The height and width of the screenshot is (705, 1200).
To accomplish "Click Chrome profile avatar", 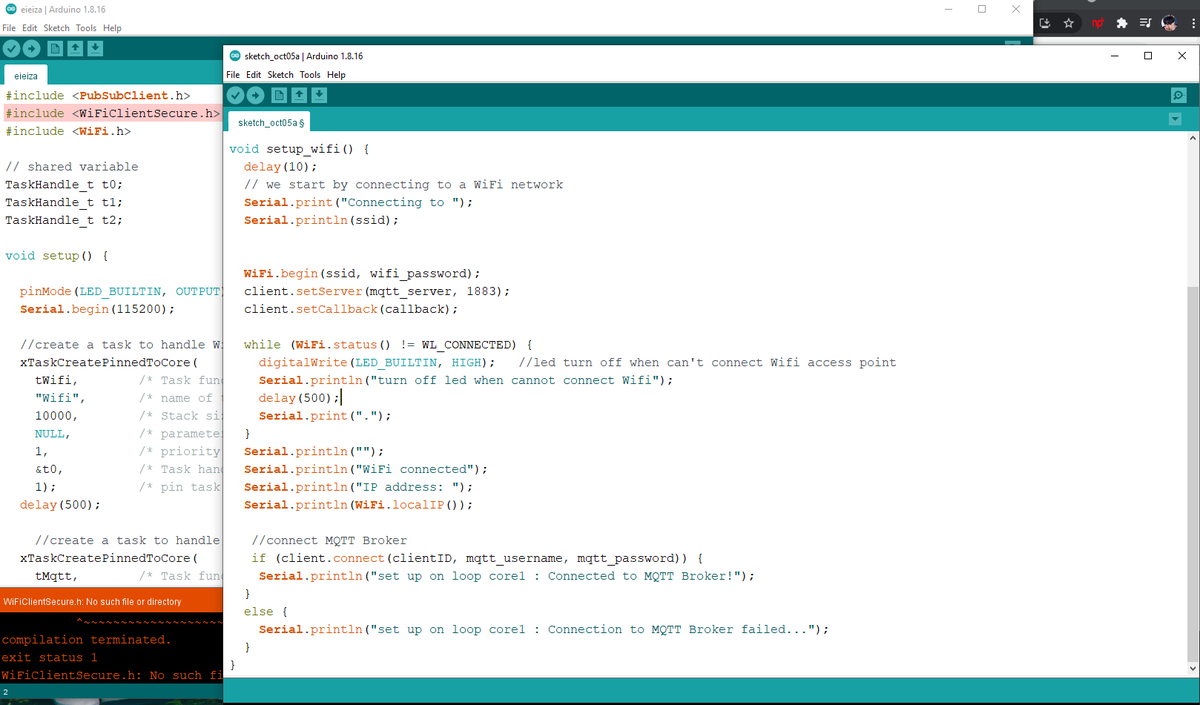I will point(1168,22).
